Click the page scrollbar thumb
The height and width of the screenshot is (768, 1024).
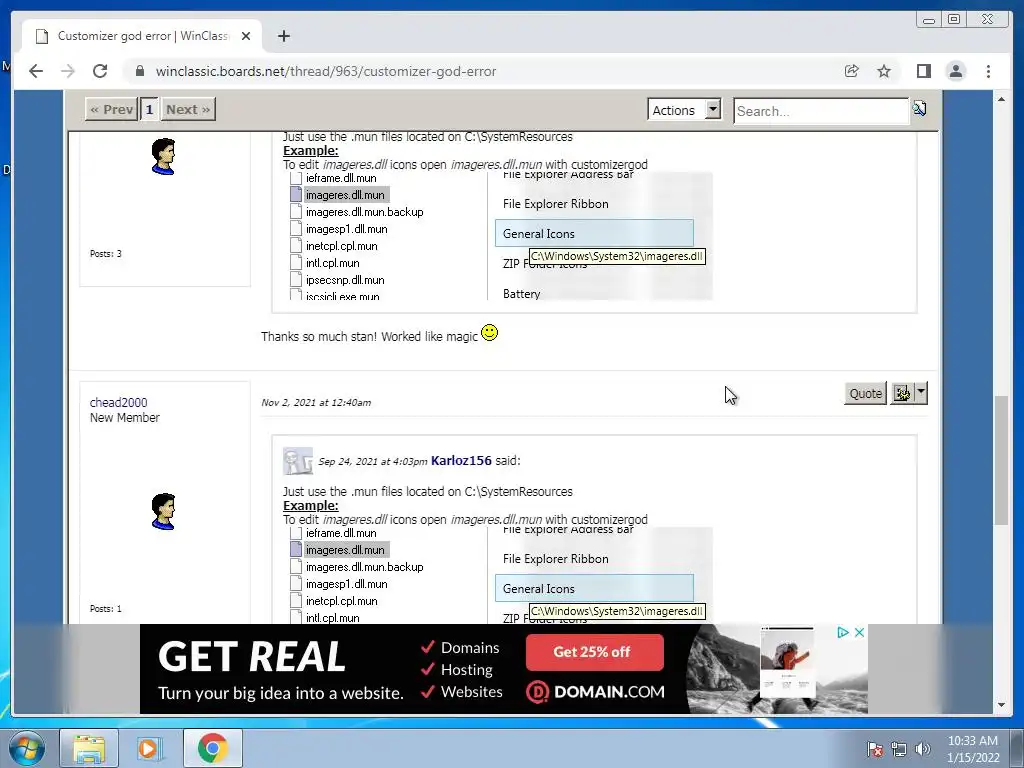pyautogui.click(x=1001, y=460)
